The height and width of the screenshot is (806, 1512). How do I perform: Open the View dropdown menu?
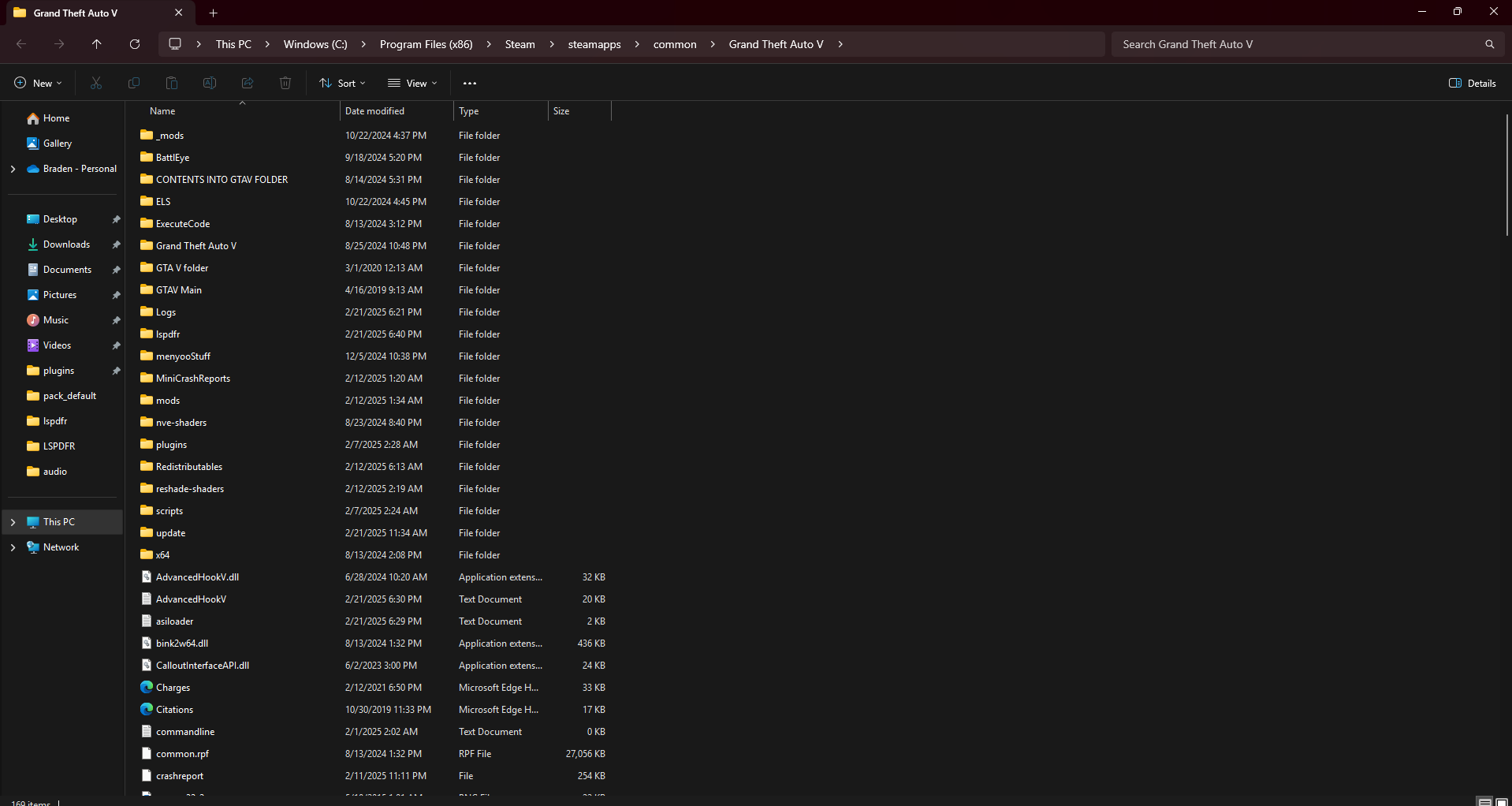[412, 83]
